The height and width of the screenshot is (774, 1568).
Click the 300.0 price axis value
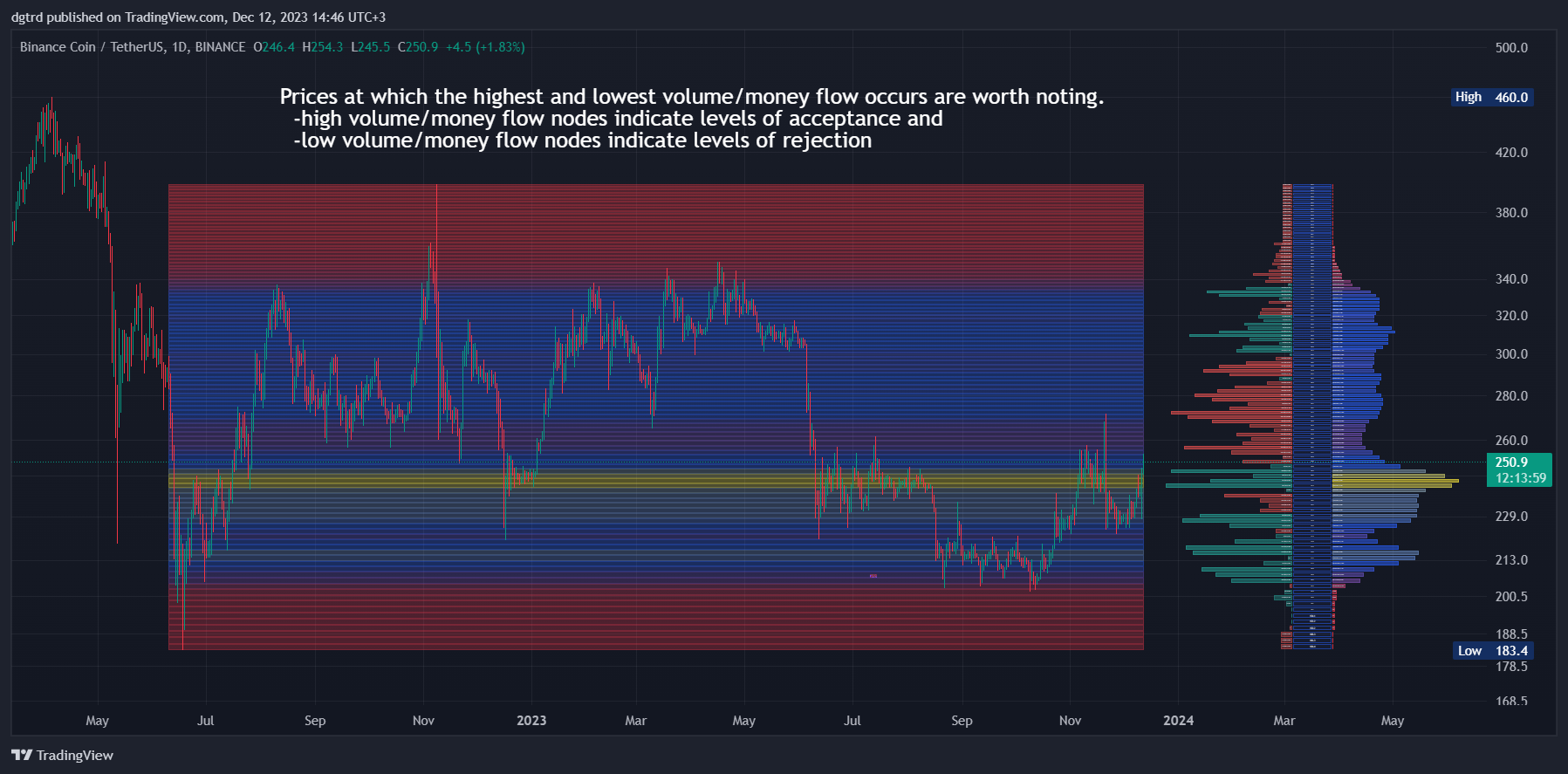coord(1511,354)
